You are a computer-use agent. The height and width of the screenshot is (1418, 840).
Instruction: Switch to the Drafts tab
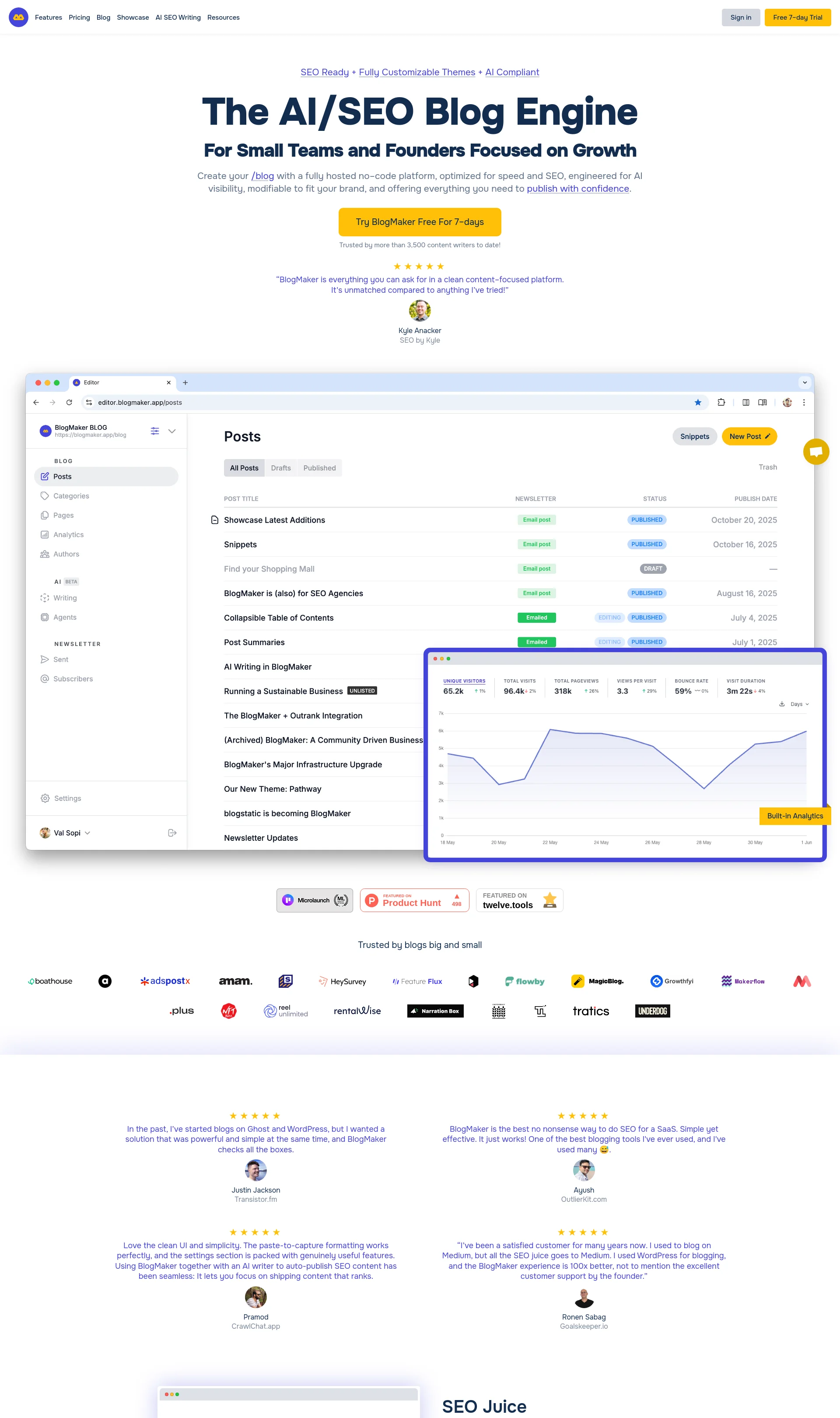click(x=281, y=467)
